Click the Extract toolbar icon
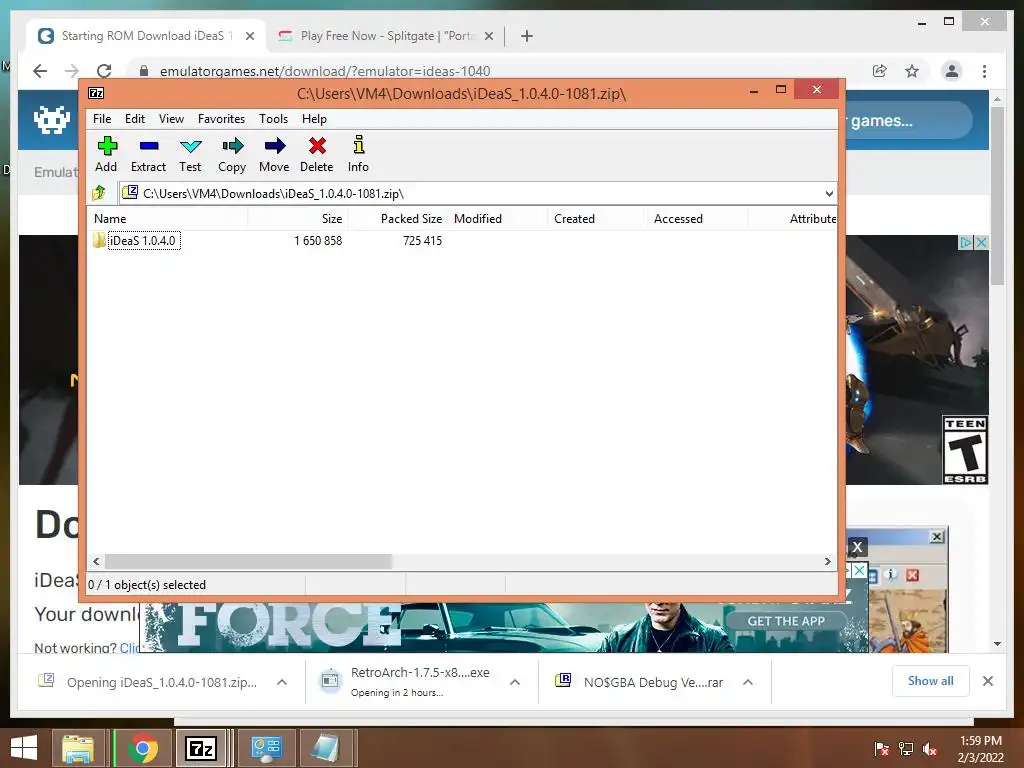1024x768 pixels. [148, 154]
